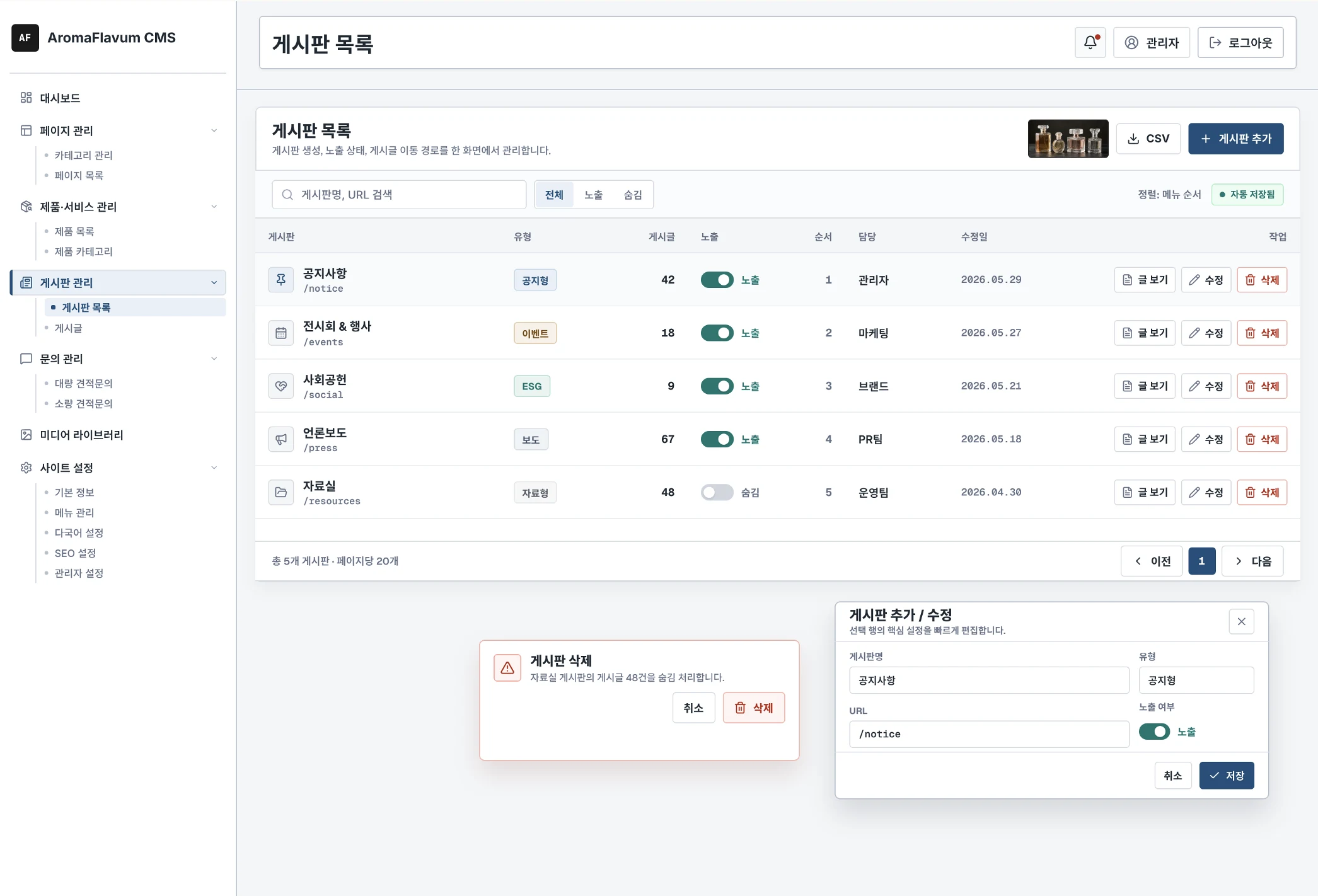Open the notifications bell icon
This screenshot has width=1318, height=896.
(1090, 42)
